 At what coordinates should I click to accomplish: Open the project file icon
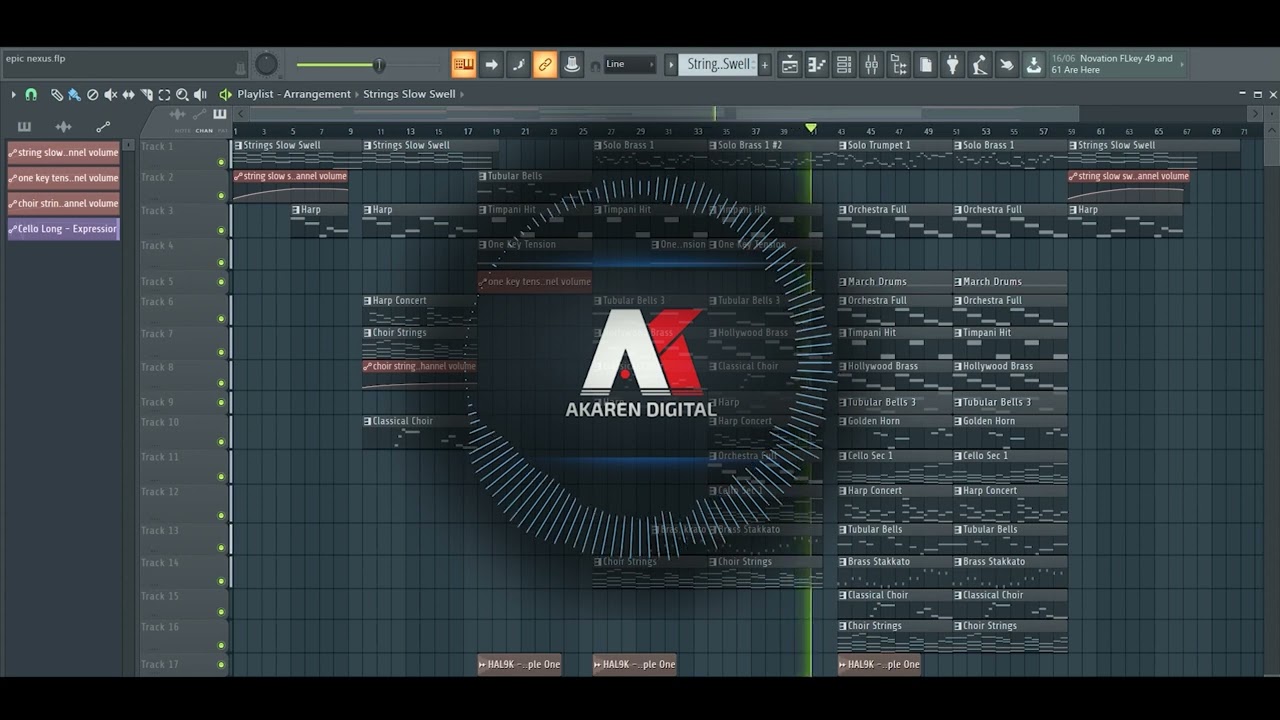(925, 65)
